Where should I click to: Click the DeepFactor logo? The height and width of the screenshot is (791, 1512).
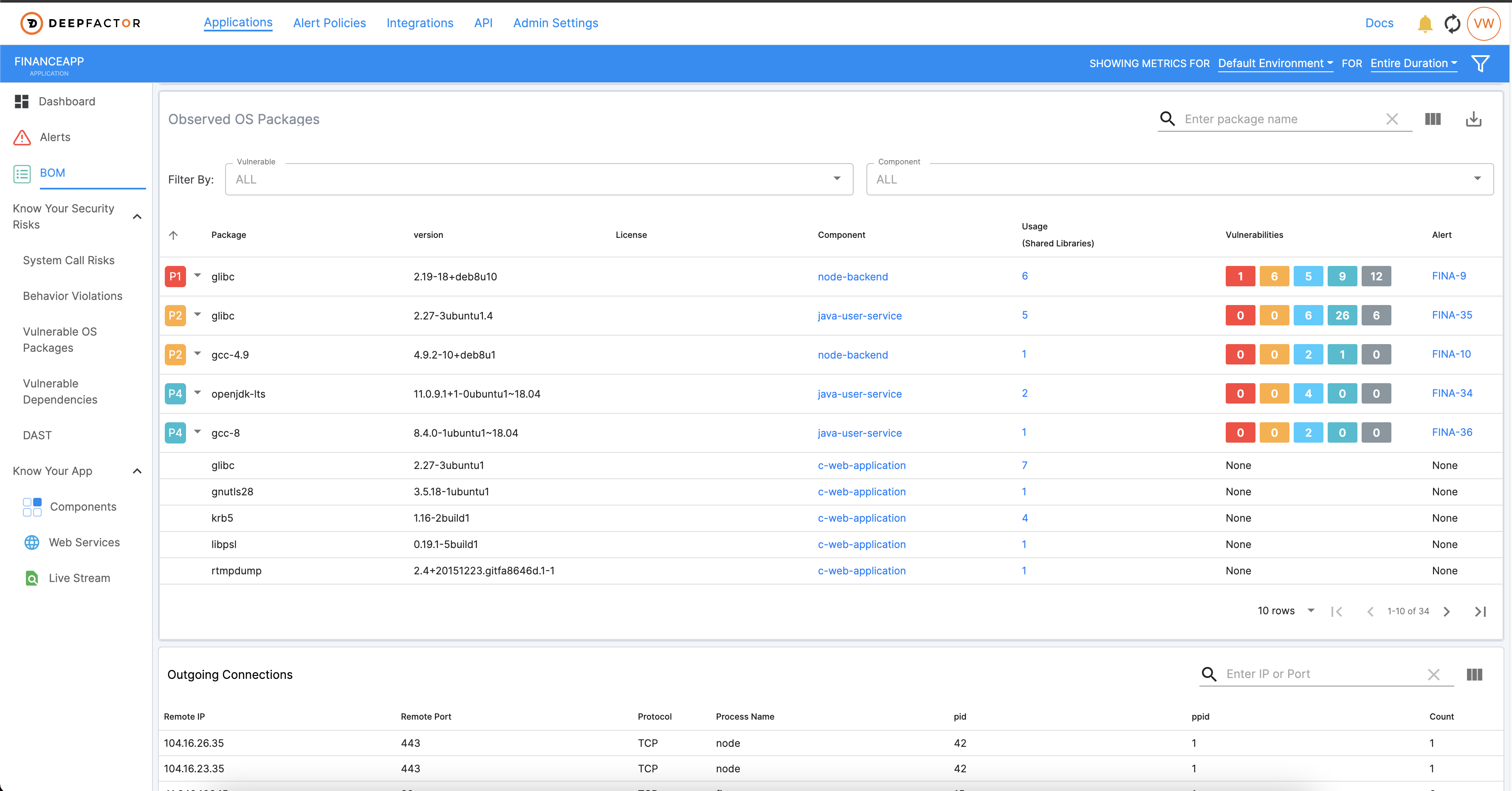point(80,23)
